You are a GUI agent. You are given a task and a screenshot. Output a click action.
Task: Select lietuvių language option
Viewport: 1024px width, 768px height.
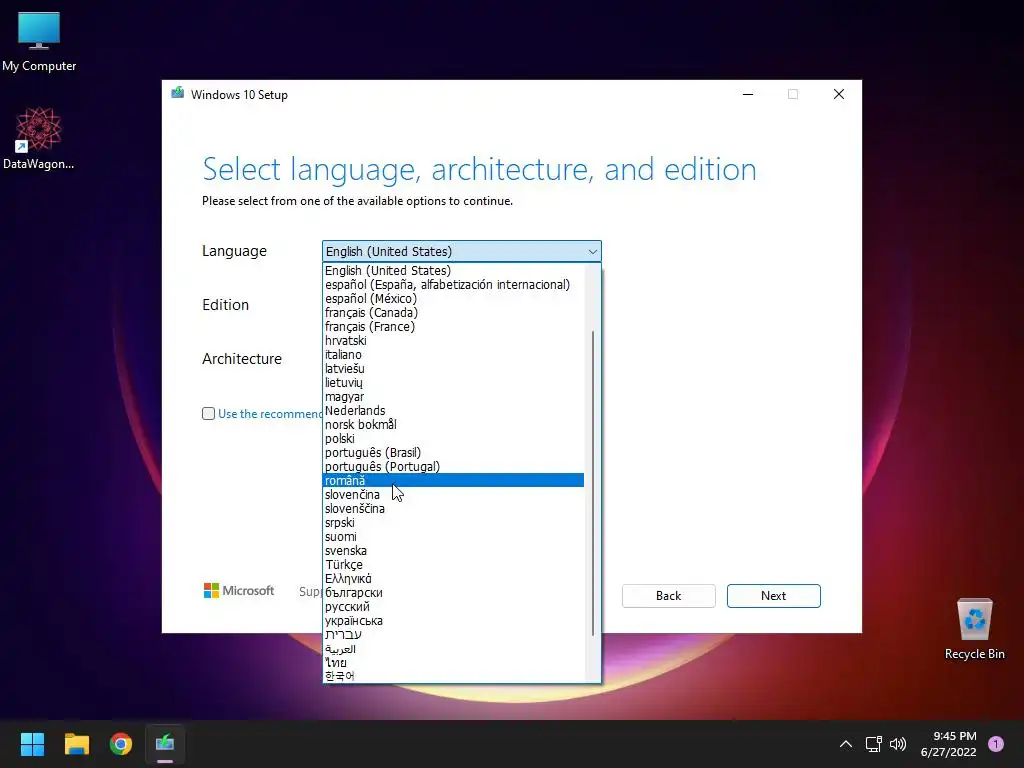point(453,383)
